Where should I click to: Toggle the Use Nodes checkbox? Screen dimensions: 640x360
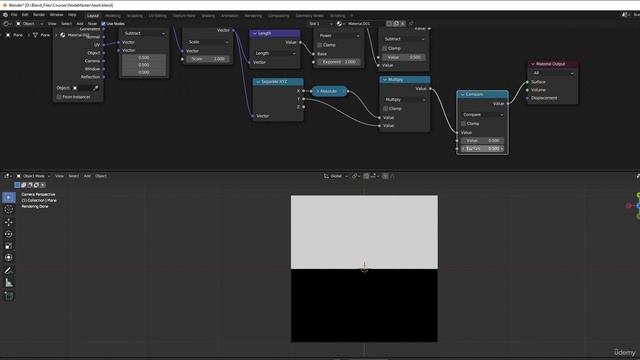pos(103,24)
